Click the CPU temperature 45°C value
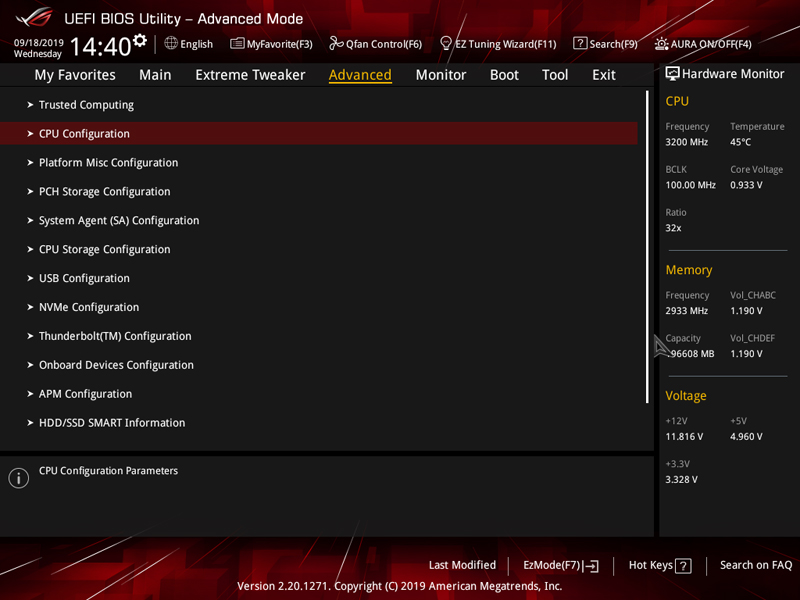The height and width of the screenshot is (600, 800). point(740,142)
